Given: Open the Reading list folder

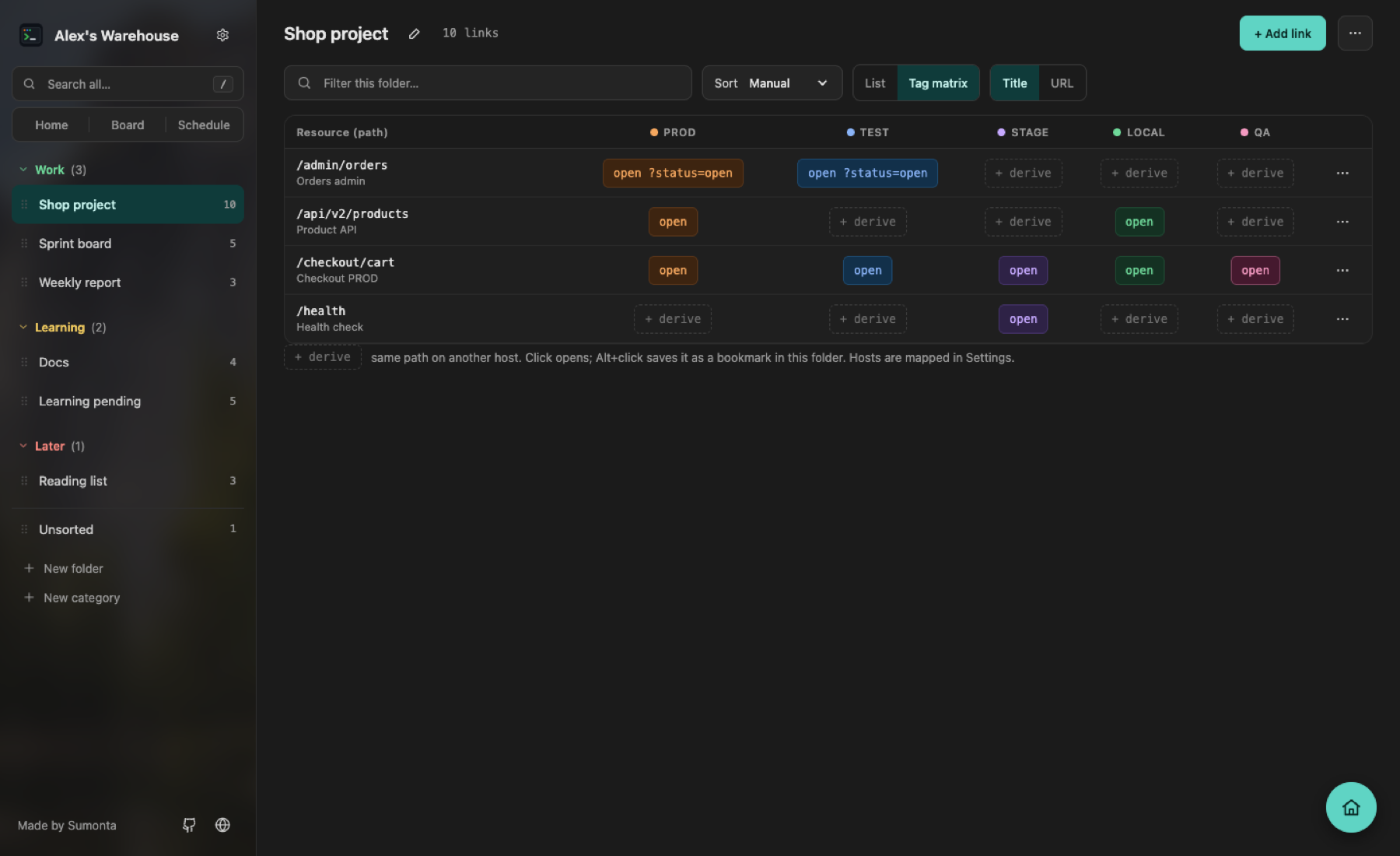Looking at the screenshot, I should pos(128,481).
